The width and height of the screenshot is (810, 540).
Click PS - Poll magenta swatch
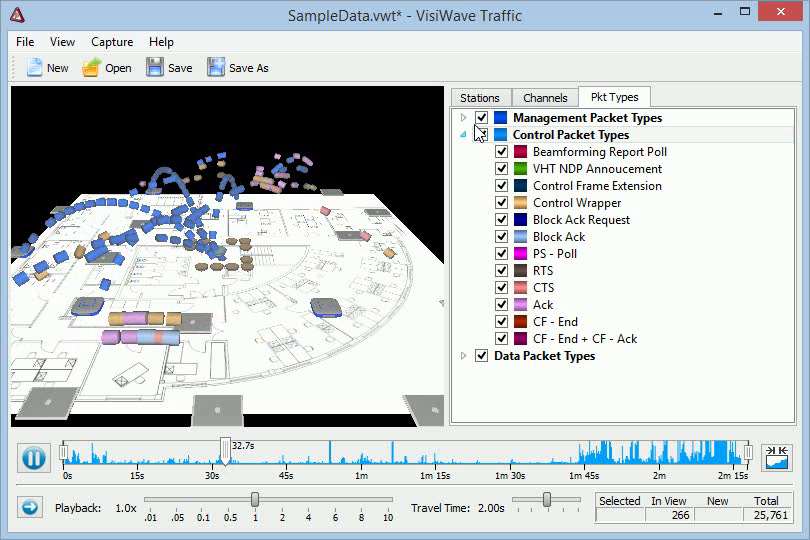tap(521, 254)
